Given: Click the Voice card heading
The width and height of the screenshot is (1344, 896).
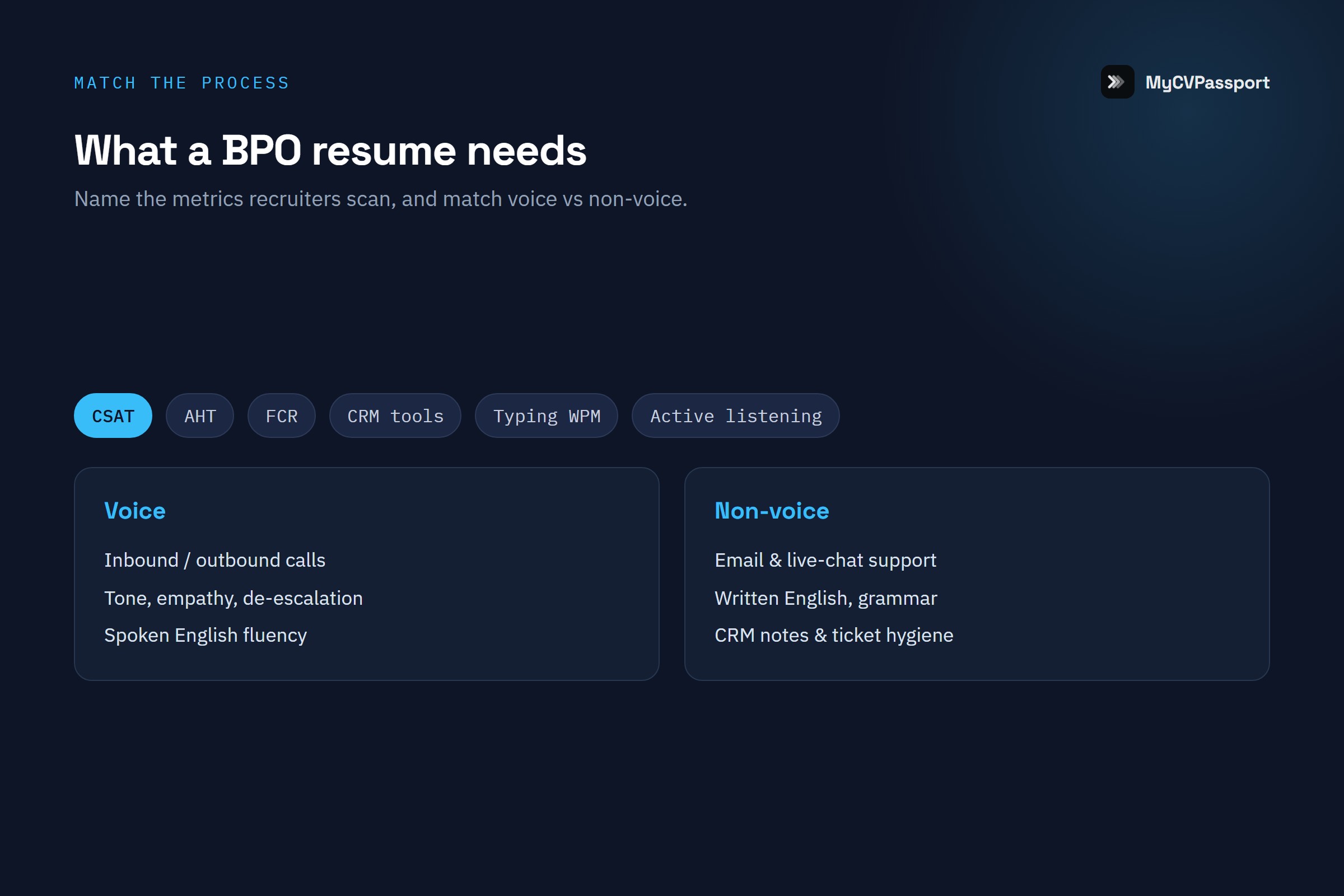Looking at the screenshot, I should coord(135,510).
